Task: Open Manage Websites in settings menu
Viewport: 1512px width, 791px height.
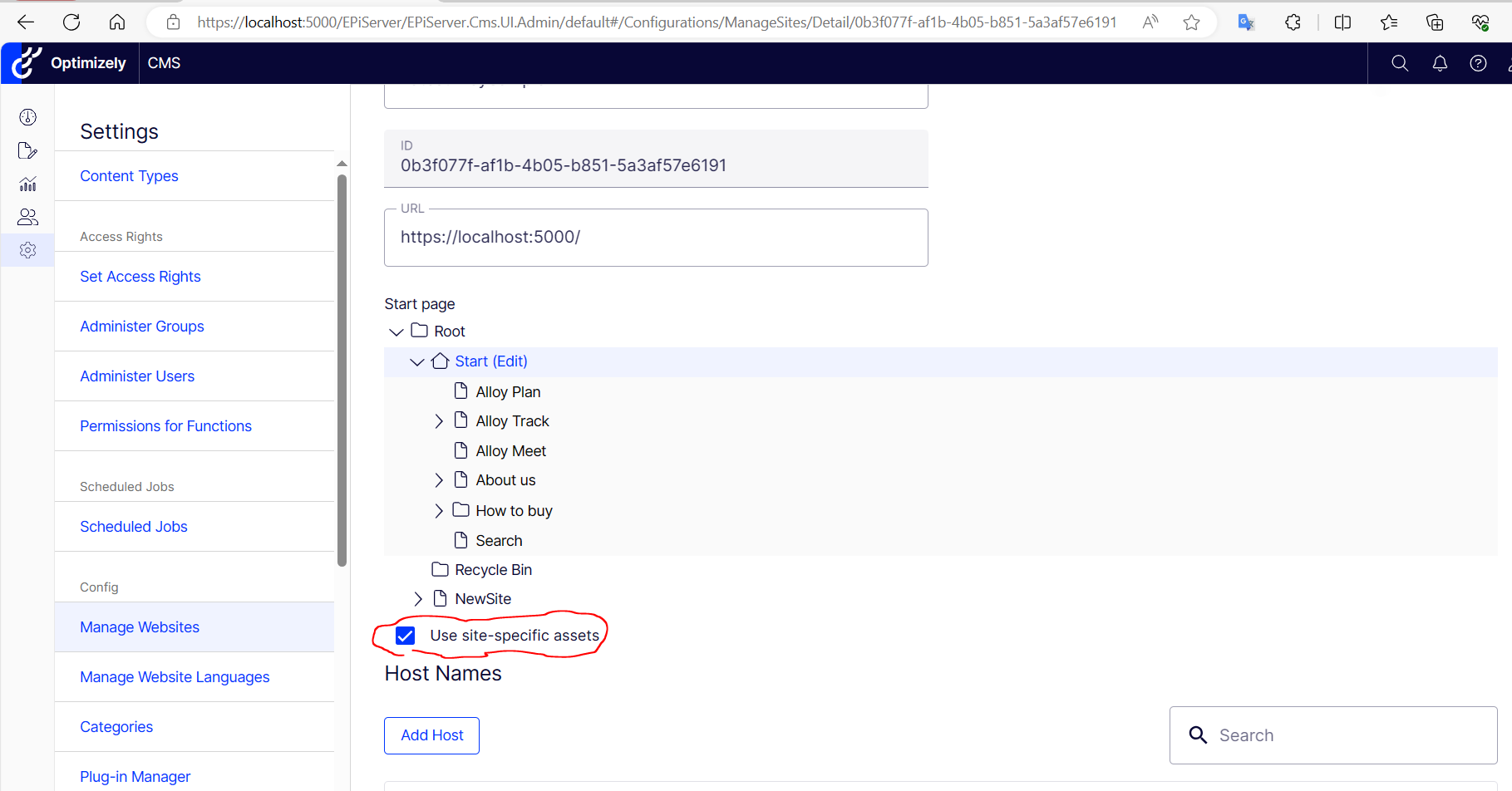Action: (x=140, y=627)
